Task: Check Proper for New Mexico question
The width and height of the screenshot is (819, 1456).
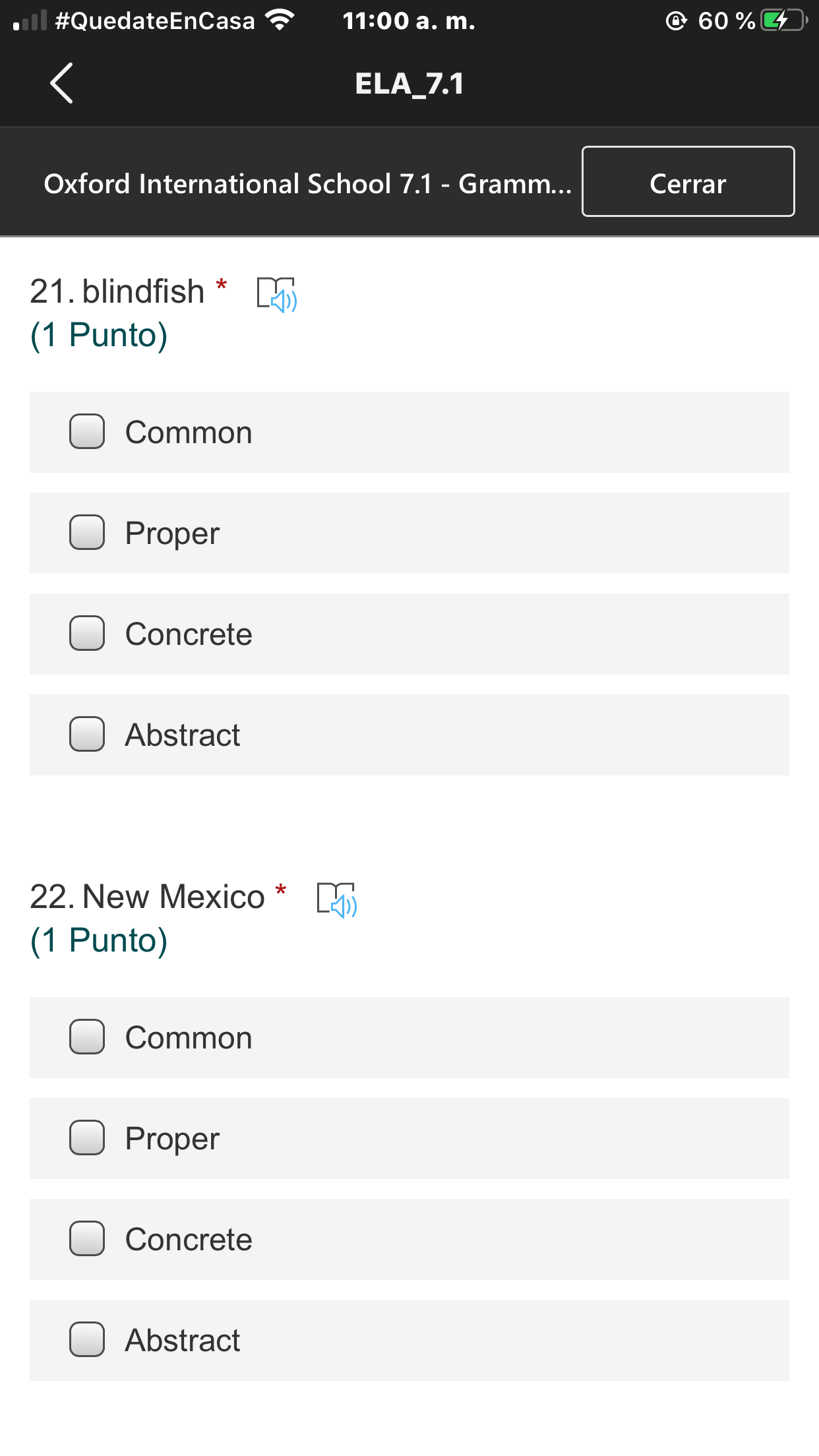Action: pos(87,1138)
